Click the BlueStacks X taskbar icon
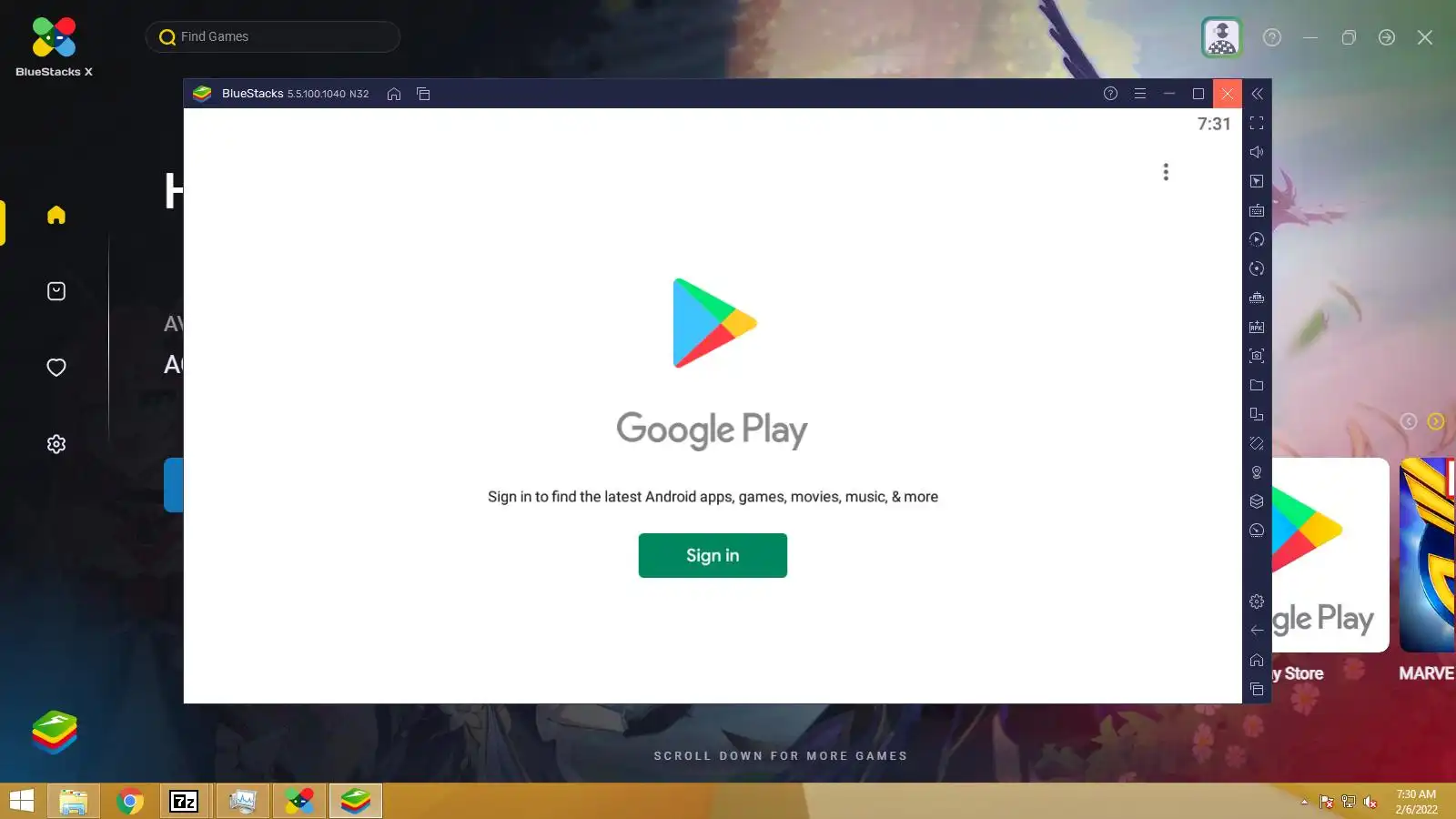The width and height of the screenshot is (1456, 819). (299, 801)
